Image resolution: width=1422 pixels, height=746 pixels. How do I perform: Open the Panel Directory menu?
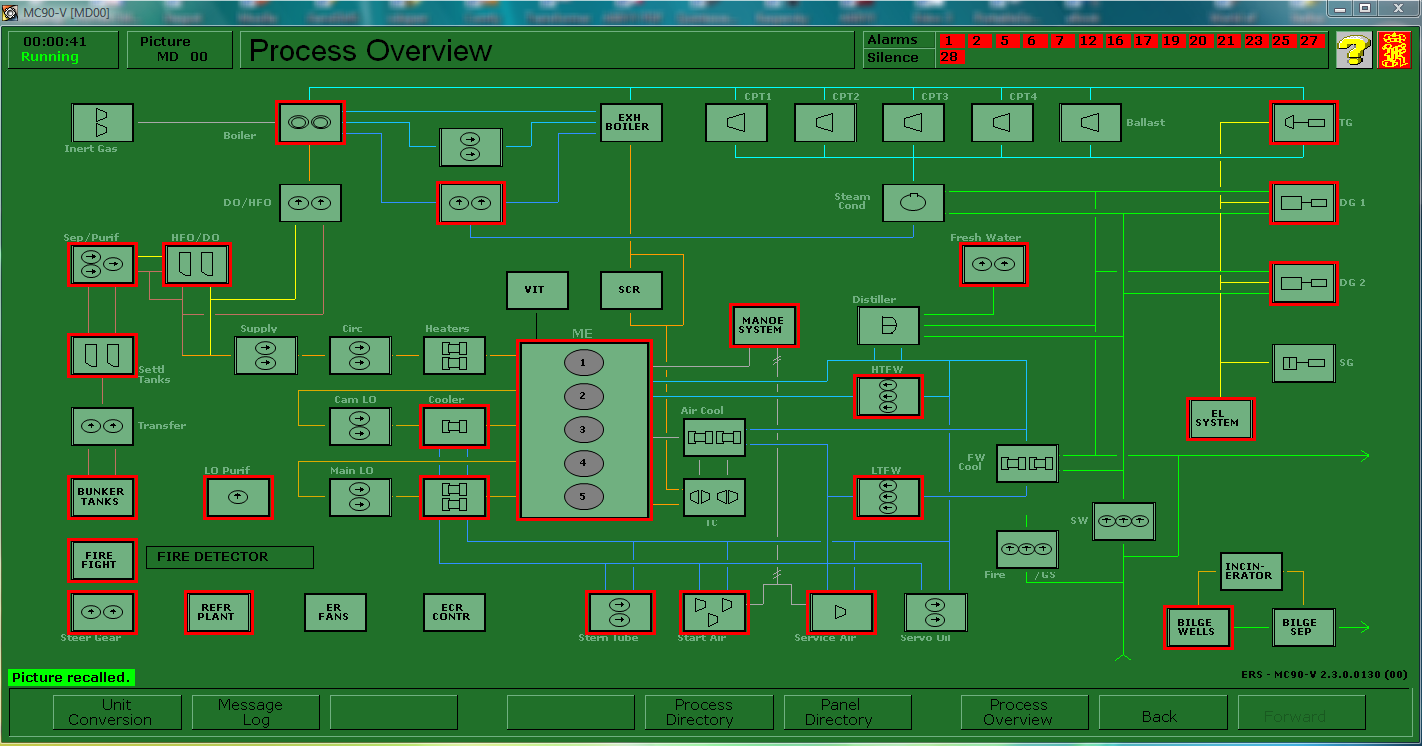coord(847,712)
